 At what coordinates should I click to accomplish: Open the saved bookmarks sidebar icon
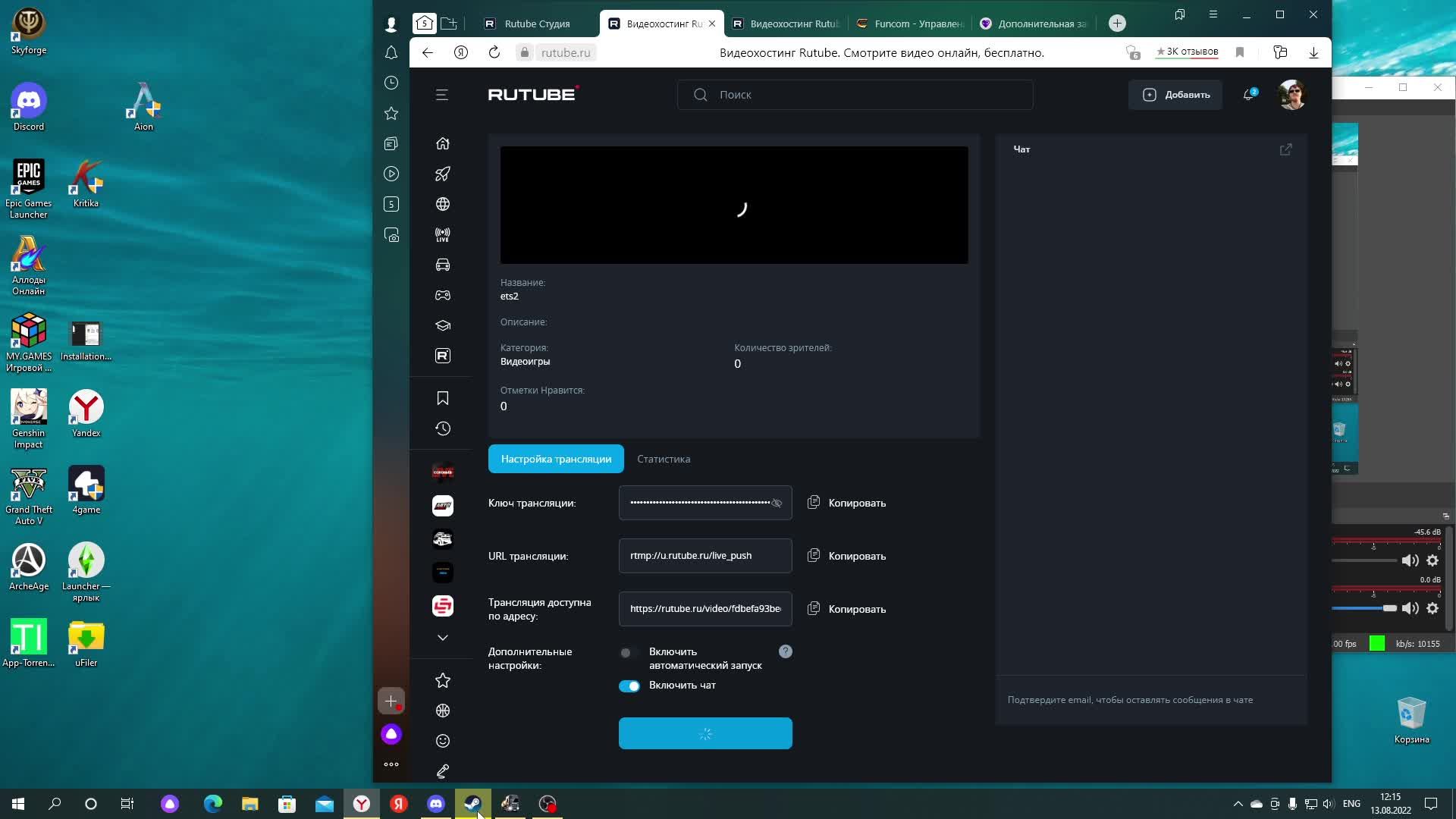click(443, 398)
